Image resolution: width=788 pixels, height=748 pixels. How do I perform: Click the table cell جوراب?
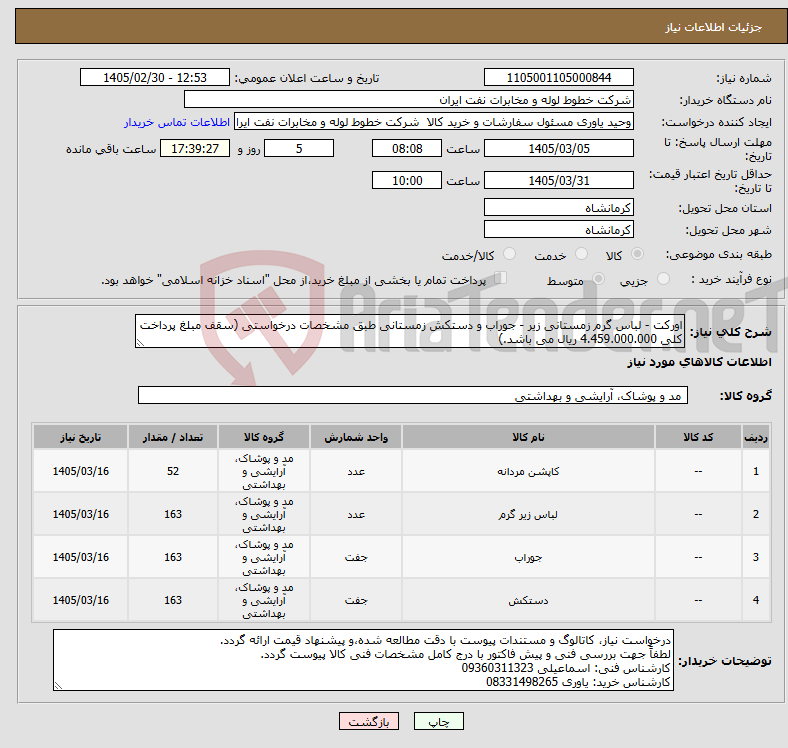click(528, 557)
